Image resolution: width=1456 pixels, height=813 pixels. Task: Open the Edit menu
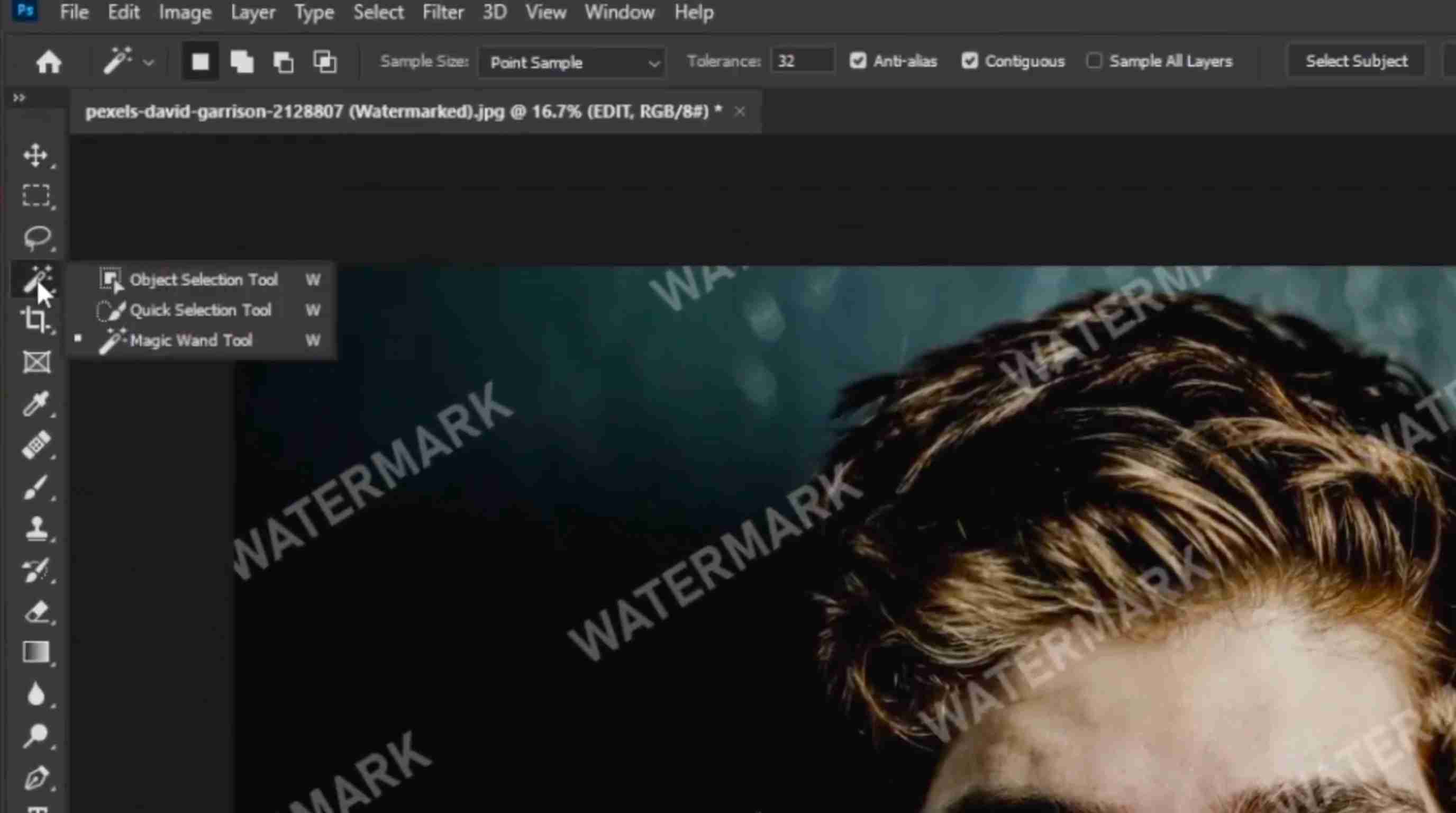tap(124, 12)
